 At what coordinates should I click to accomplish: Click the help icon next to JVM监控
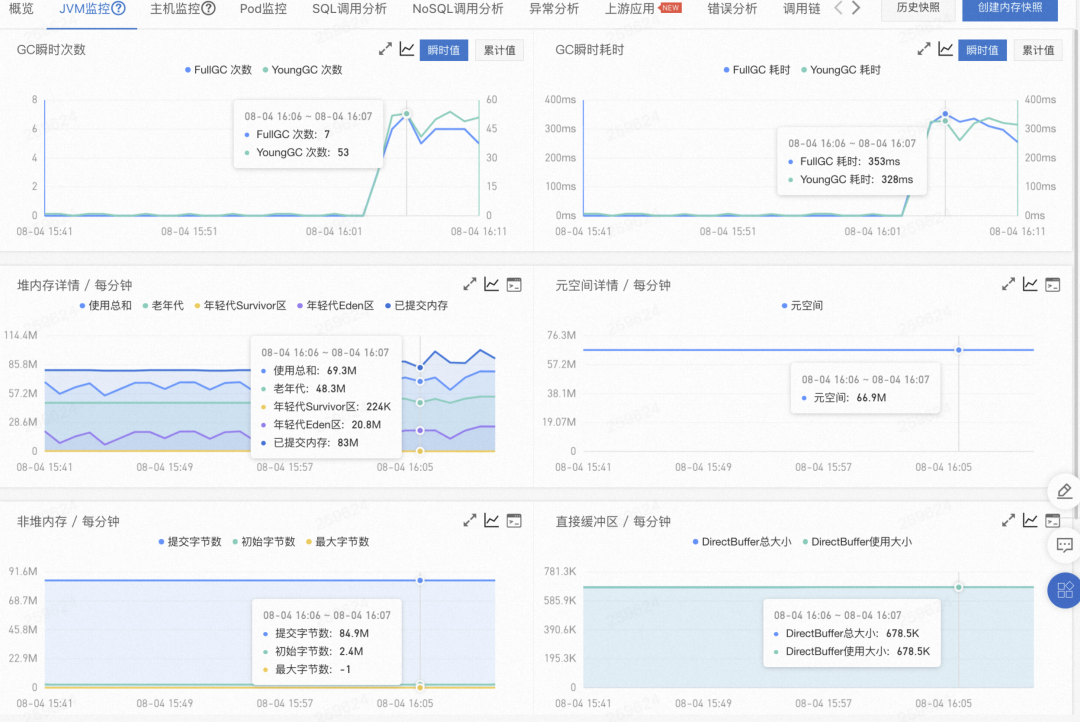click(x=118, y=9)
